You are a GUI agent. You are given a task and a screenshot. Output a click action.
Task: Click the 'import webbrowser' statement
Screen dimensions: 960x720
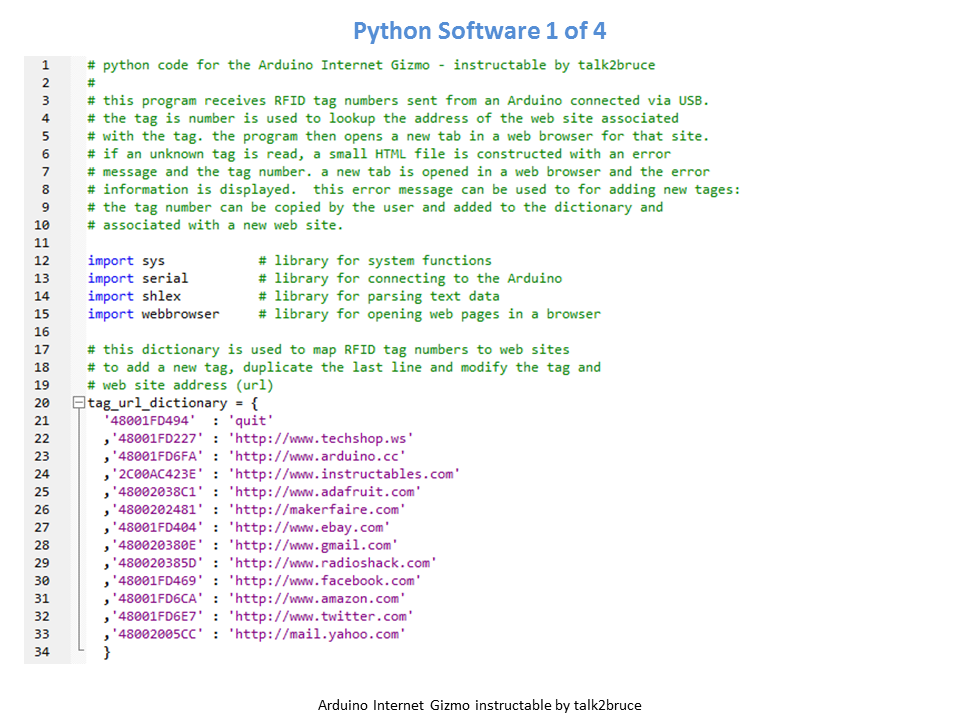(x=153, y=314)
